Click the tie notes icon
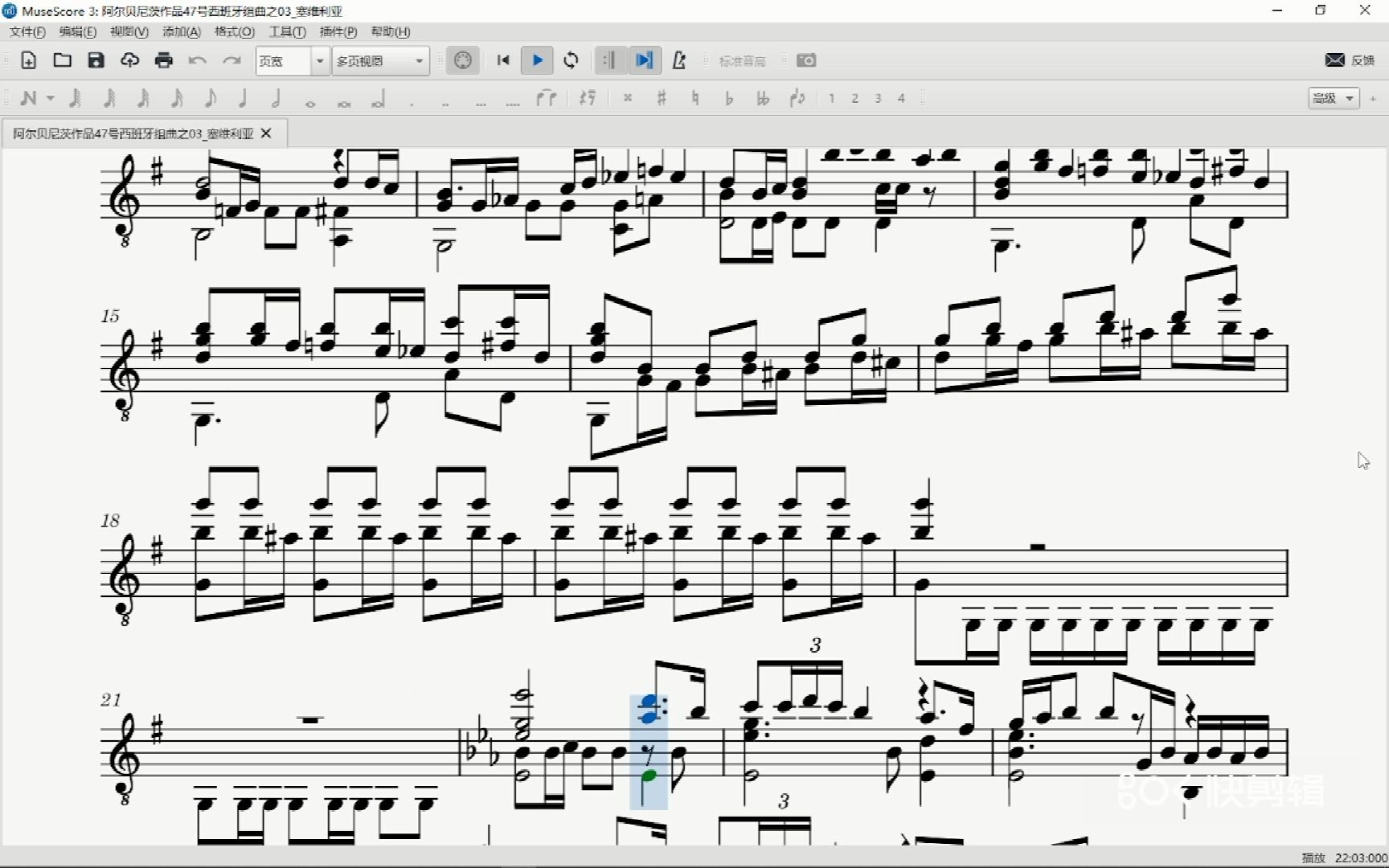Screen dimensions: 1389x868 [547, 98]
